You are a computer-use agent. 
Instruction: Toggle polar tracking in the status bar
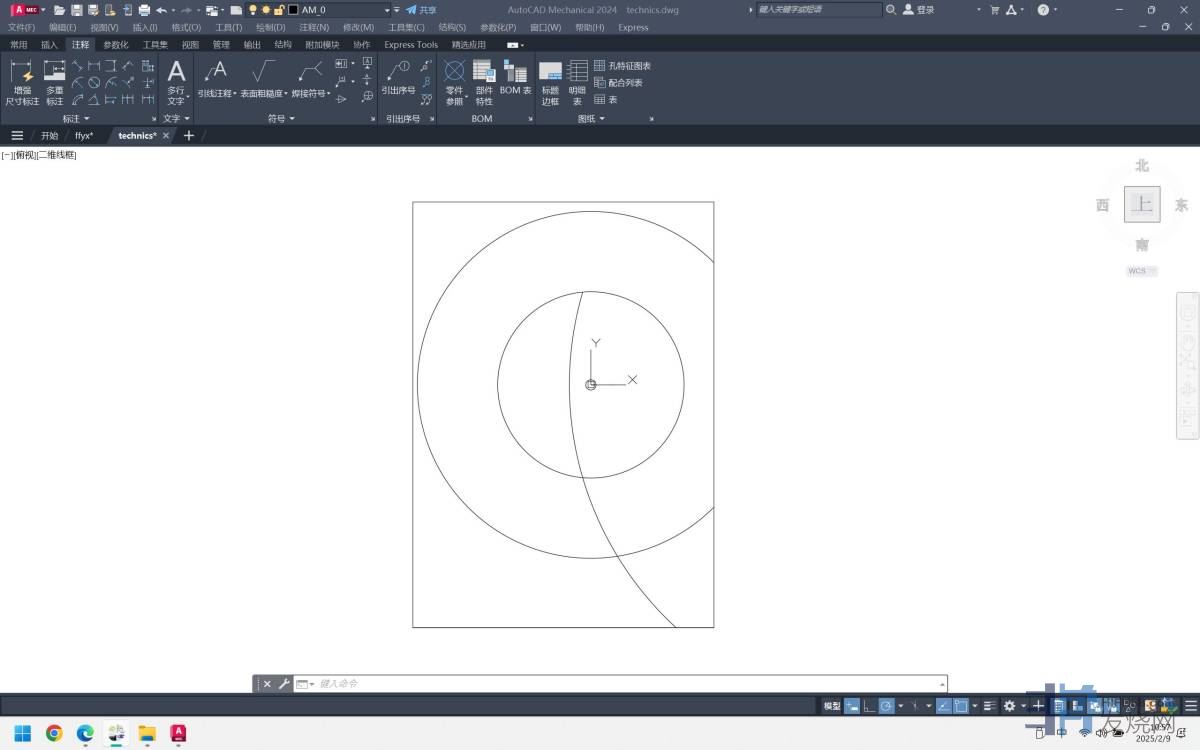coord(885,706)
